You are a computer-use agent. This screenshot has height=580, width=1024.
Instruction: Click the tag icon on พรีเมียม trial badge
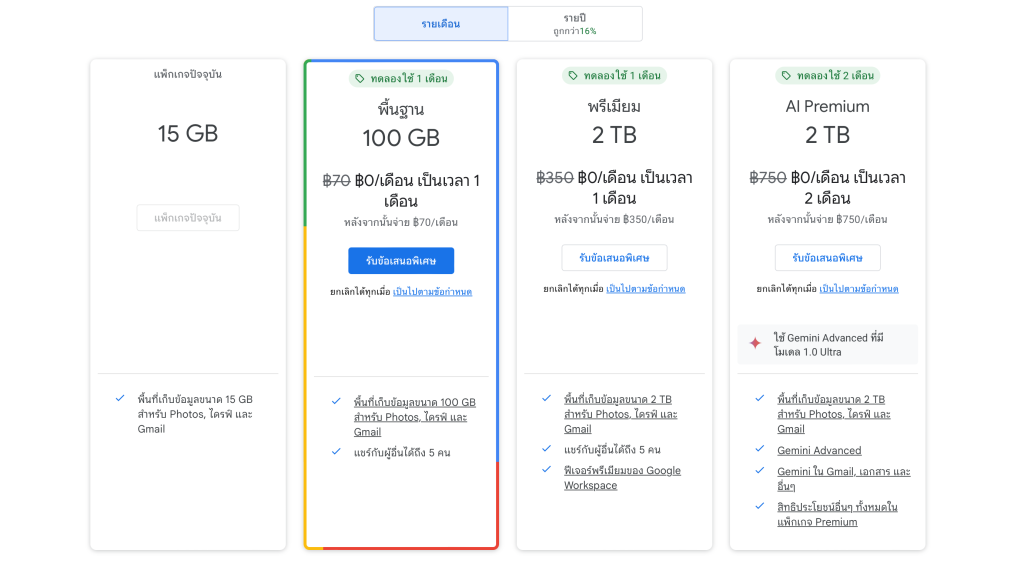573,75
